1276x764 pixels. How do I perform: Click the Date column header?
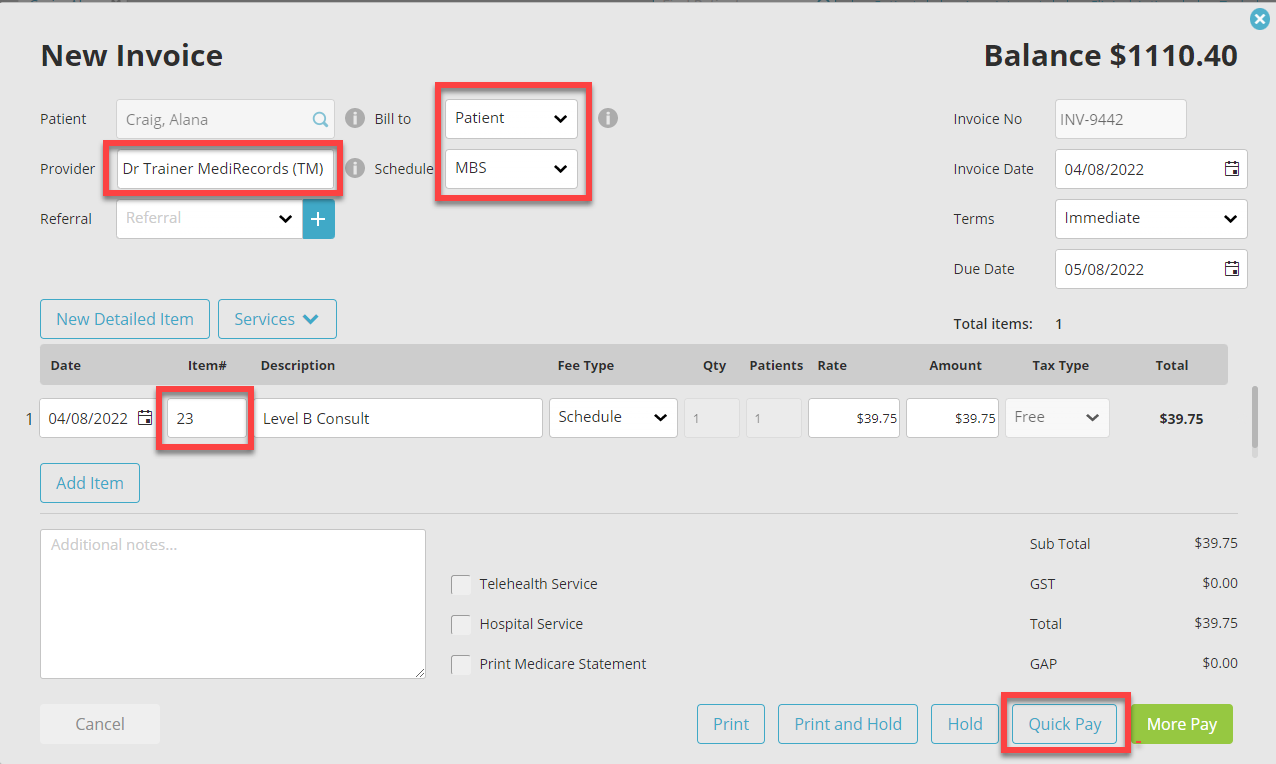click(x=65, y=365)
